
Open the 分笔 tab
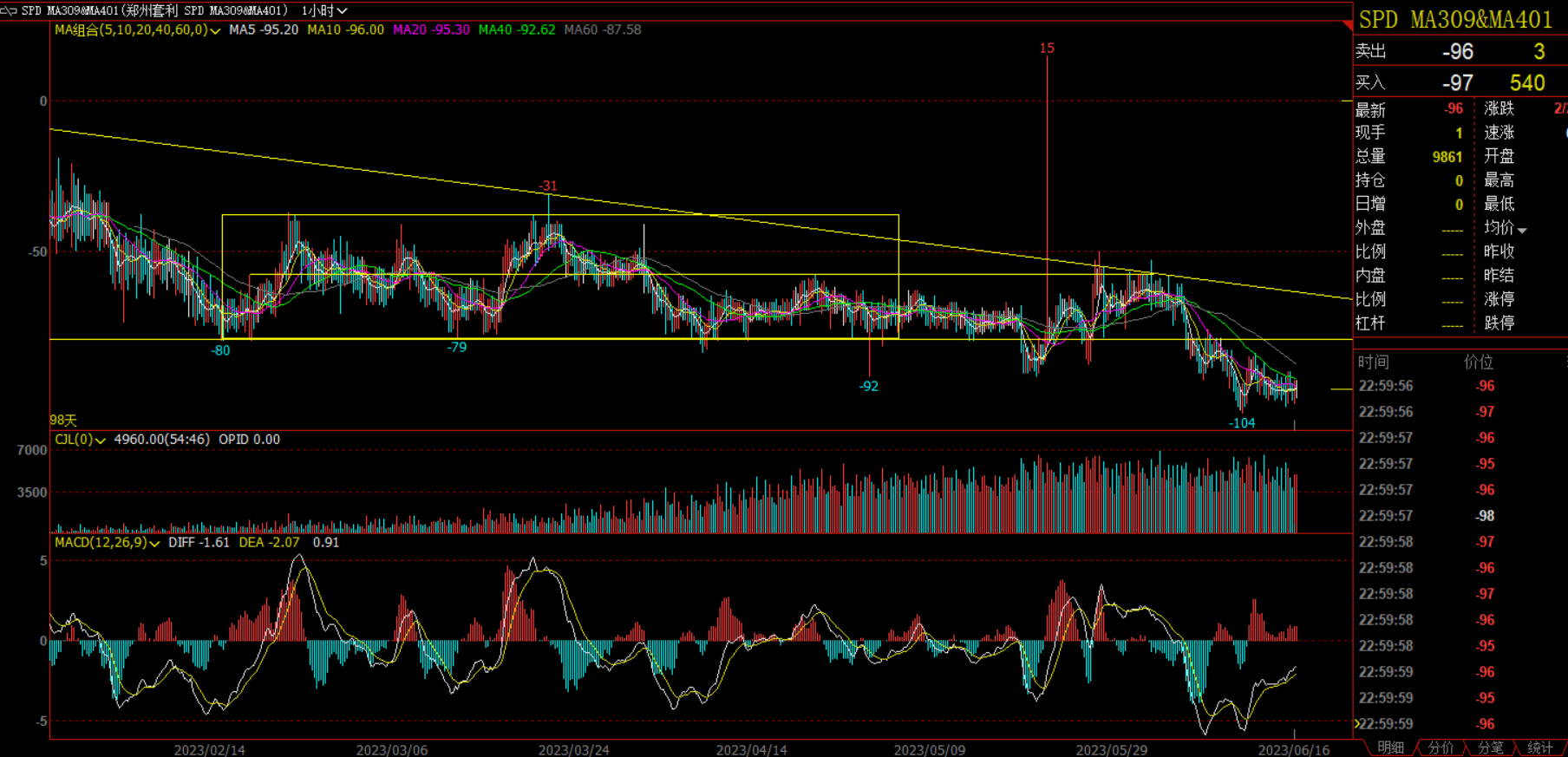click(1490, 747)
